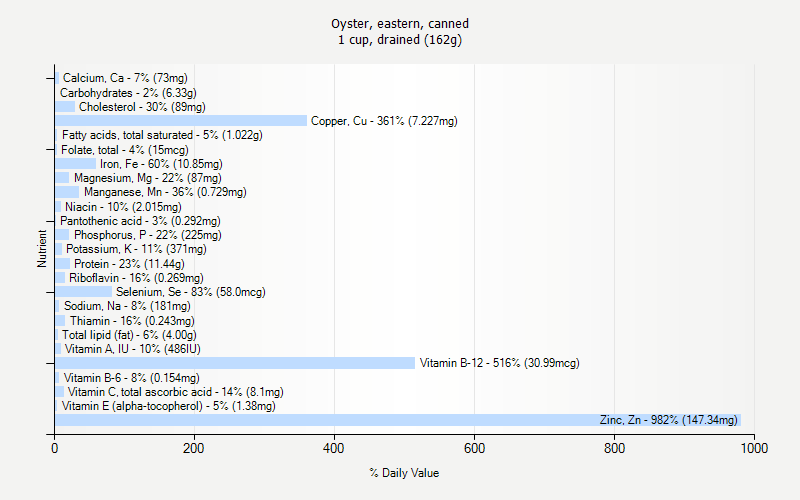Click the Iron, Fe bar

click(x=76, y=164)
